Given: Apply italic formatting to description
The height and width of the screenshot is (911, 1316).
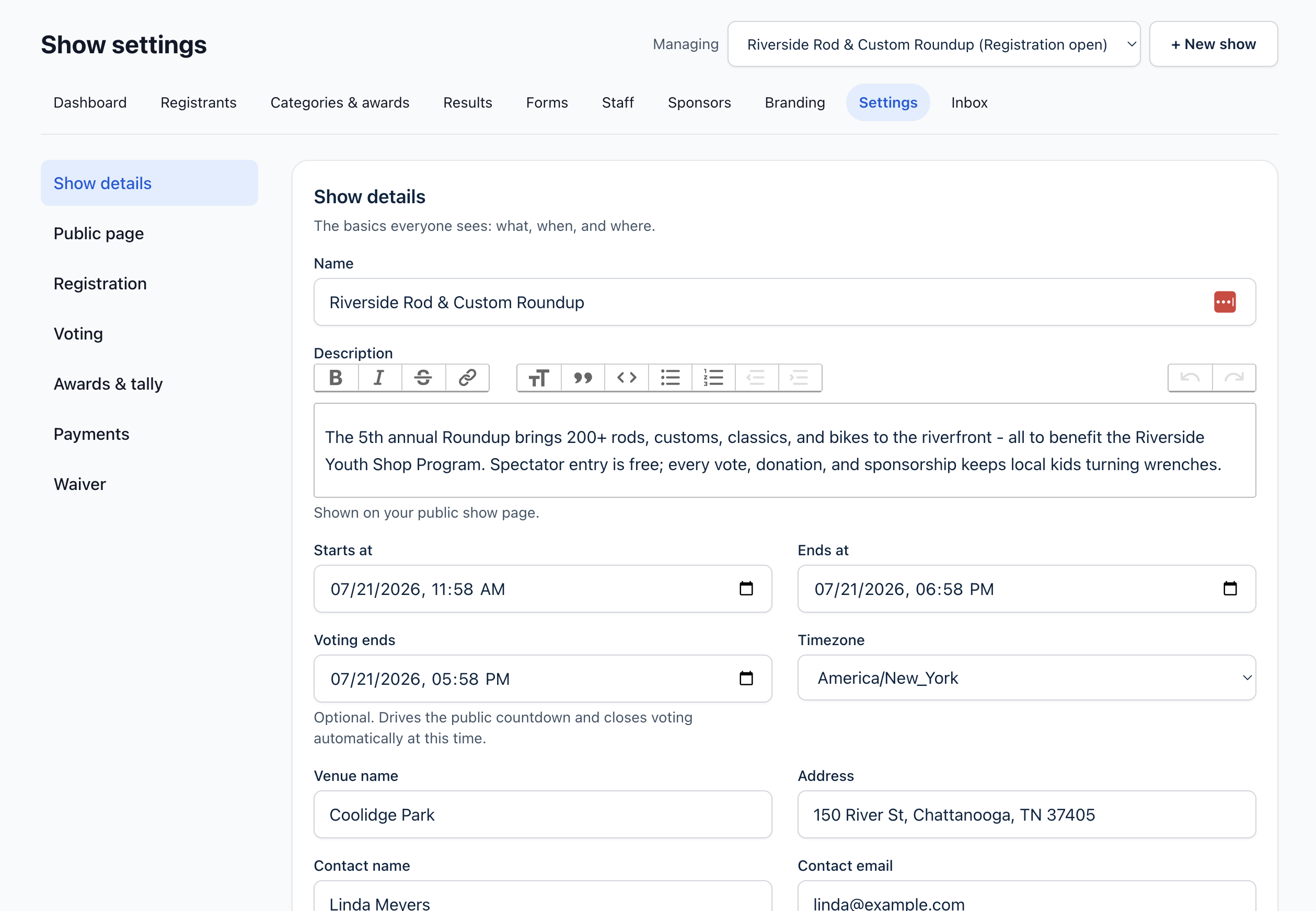Looking at the screenshot, I should 379,378.
